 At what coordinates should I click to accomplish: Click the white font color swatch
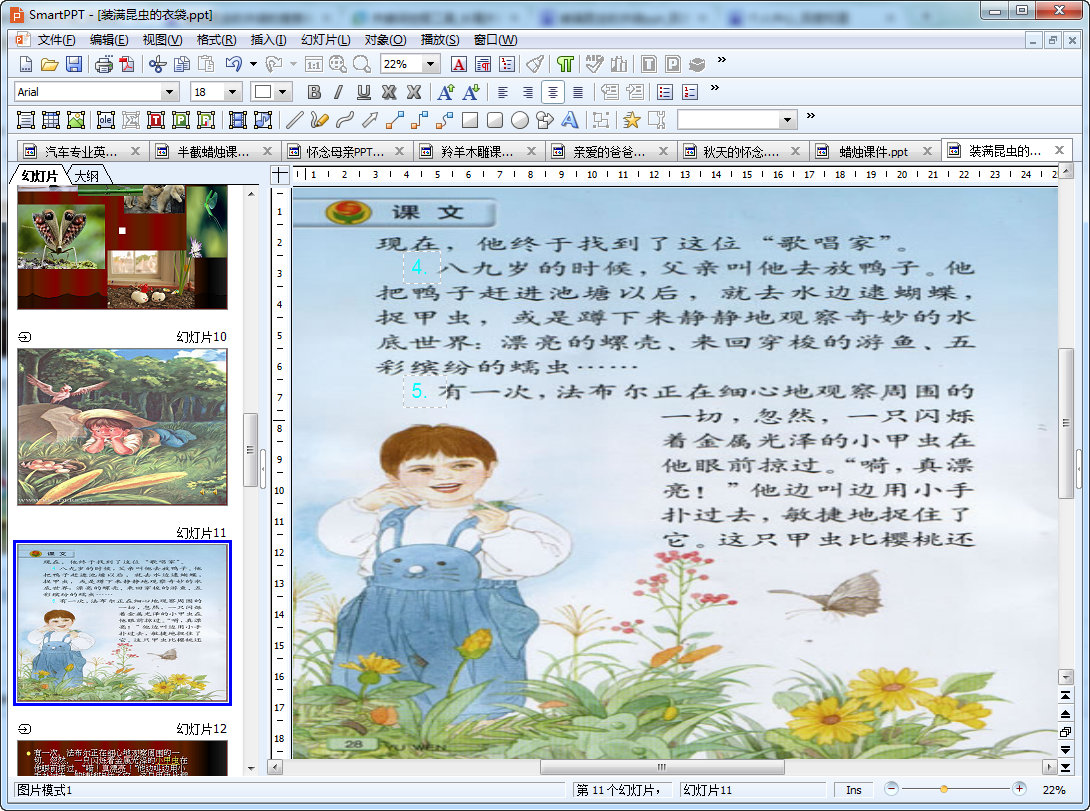coord(263,92)
